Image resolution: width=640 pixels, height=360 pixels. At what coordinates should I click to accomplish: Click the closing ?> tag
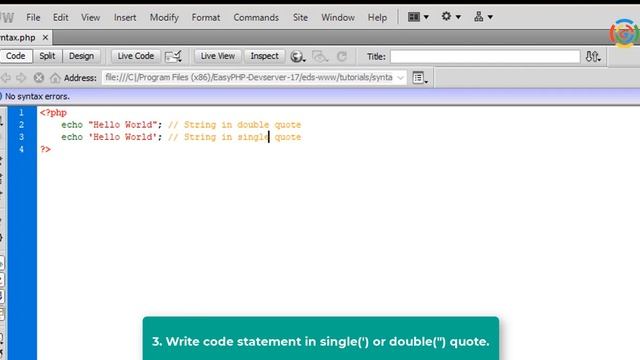[45, 149]
